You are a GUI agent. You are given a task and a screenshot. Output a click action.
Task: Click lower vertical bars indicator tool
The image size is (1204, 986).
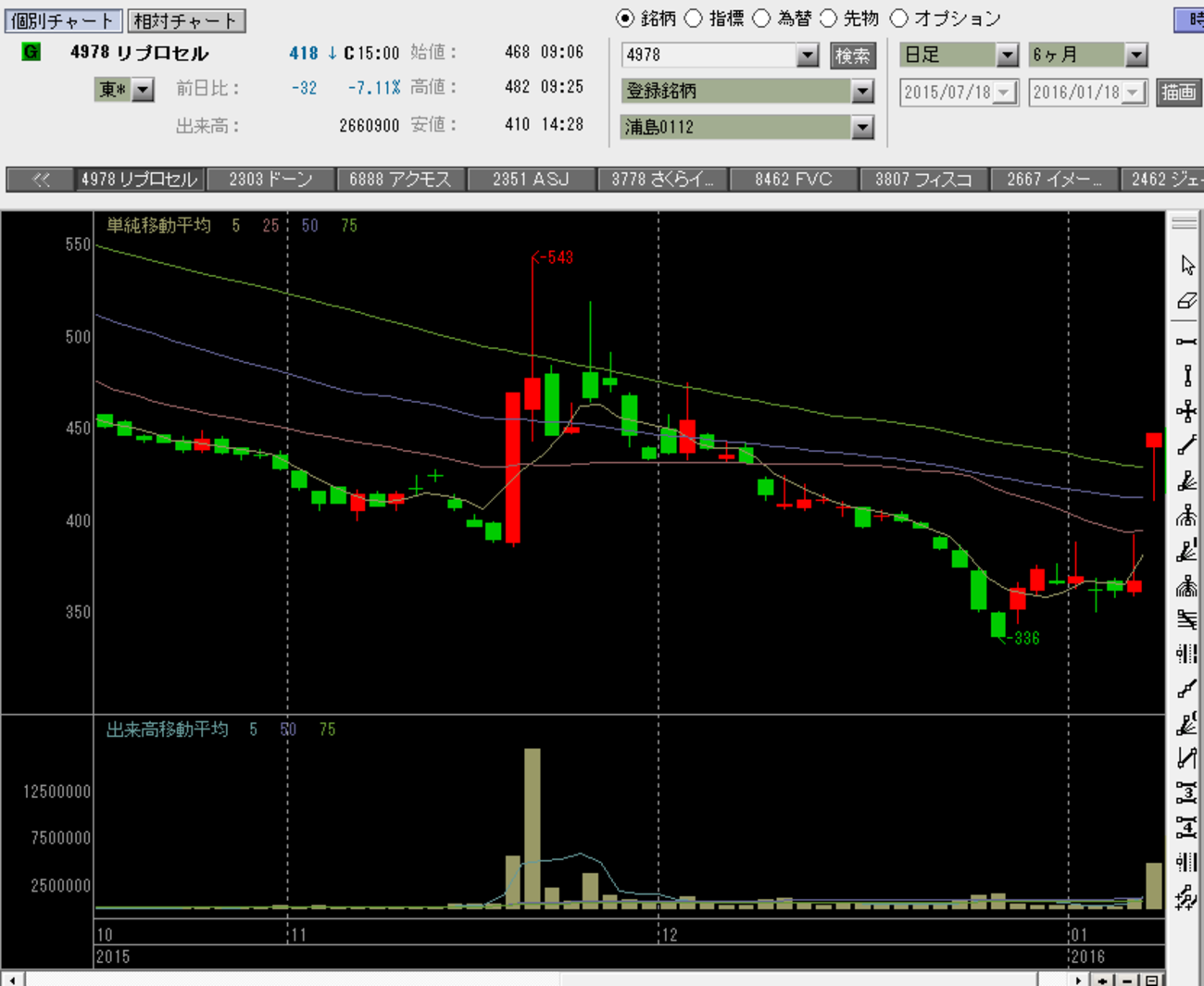click(1187, 862)
